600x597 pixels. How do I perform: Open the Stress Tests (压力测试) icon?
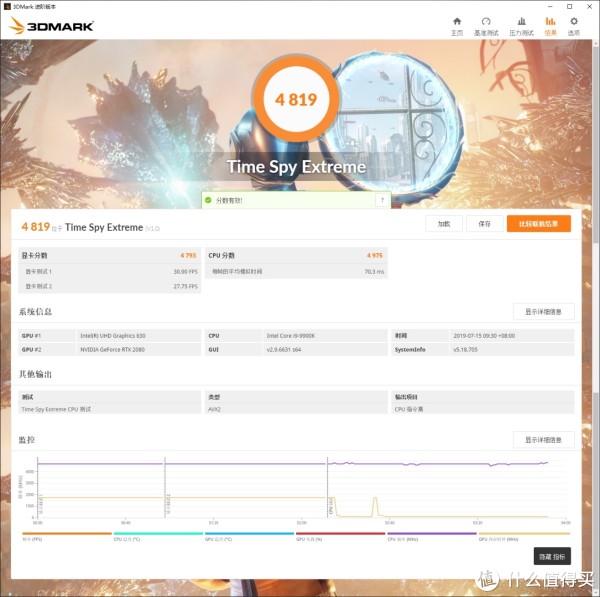[521, 21]
